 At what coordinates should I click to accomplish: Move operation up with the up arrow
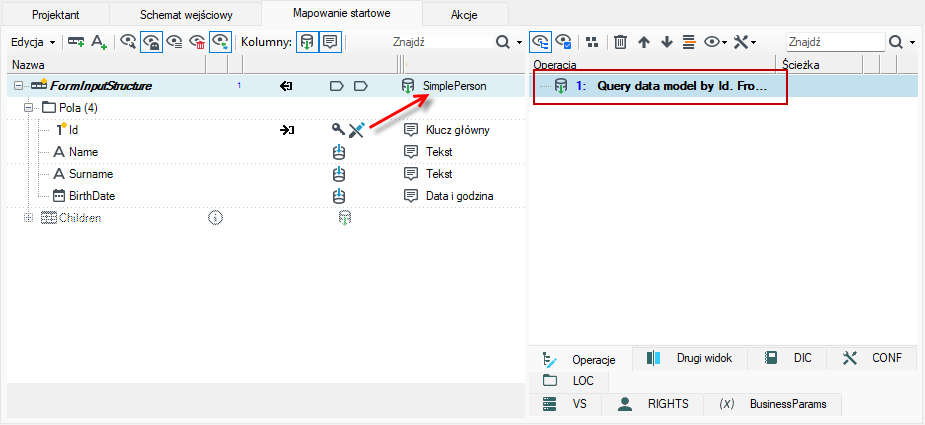click(x=644, y=42)
